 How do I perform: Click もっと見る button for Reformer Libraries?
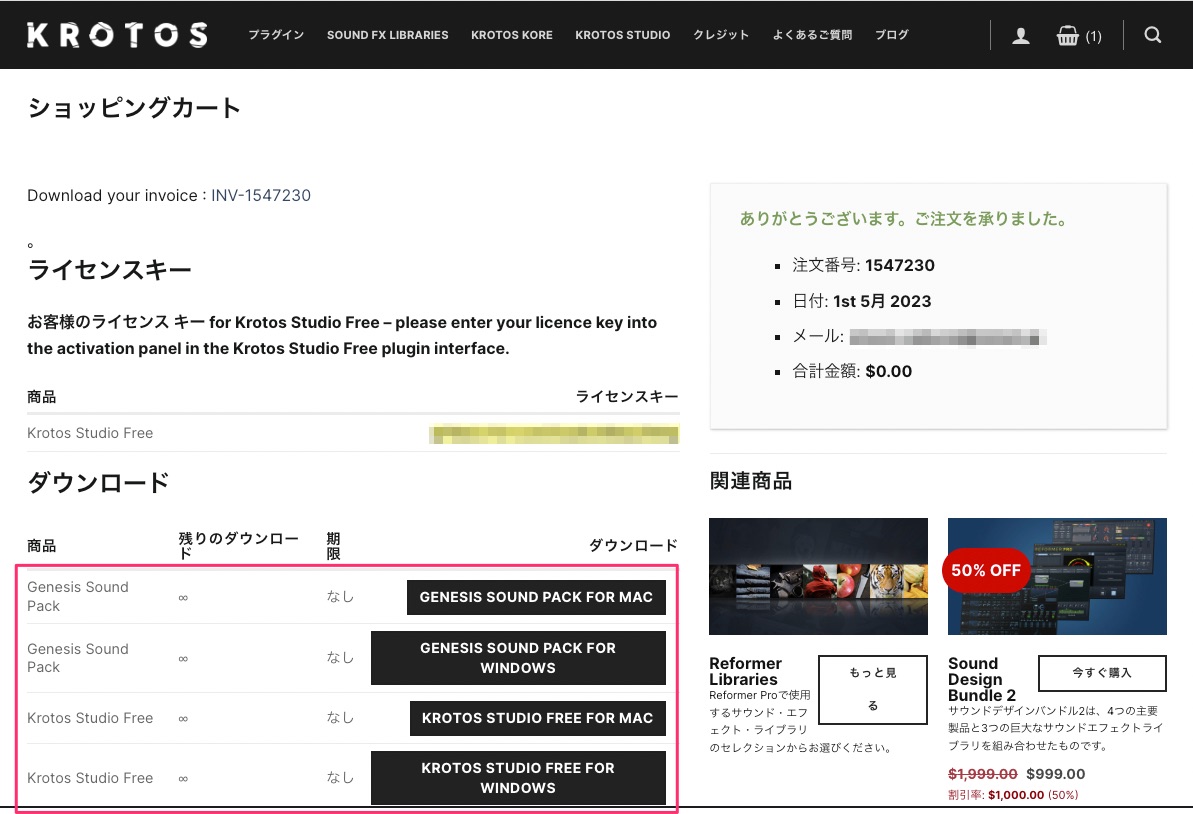873,689
